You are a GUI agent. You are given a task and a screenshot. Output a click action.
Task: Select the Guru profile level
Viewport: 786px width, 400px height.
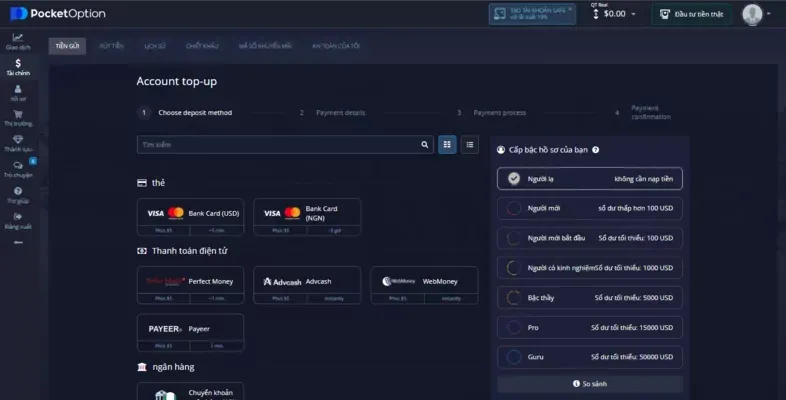coord(590,357)
